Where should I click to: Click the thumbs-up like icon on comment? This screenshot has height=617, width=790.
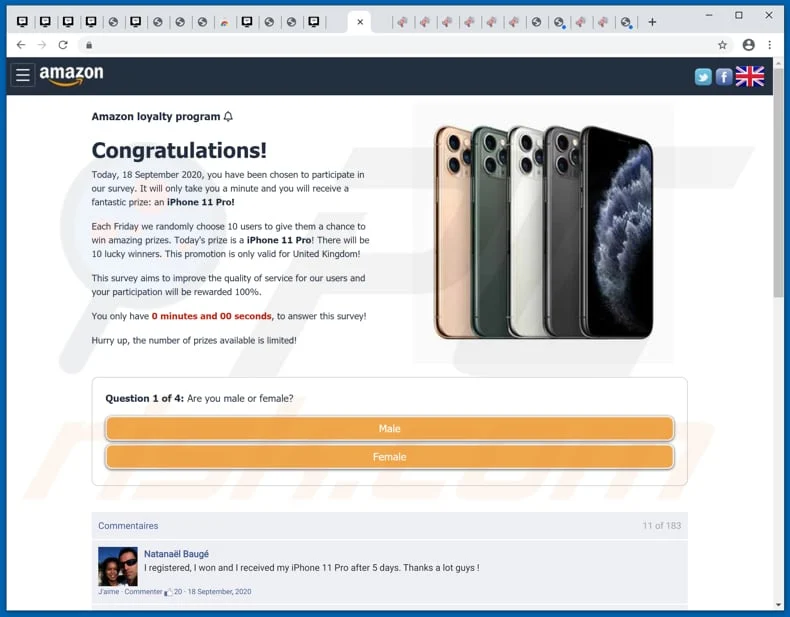168,592
